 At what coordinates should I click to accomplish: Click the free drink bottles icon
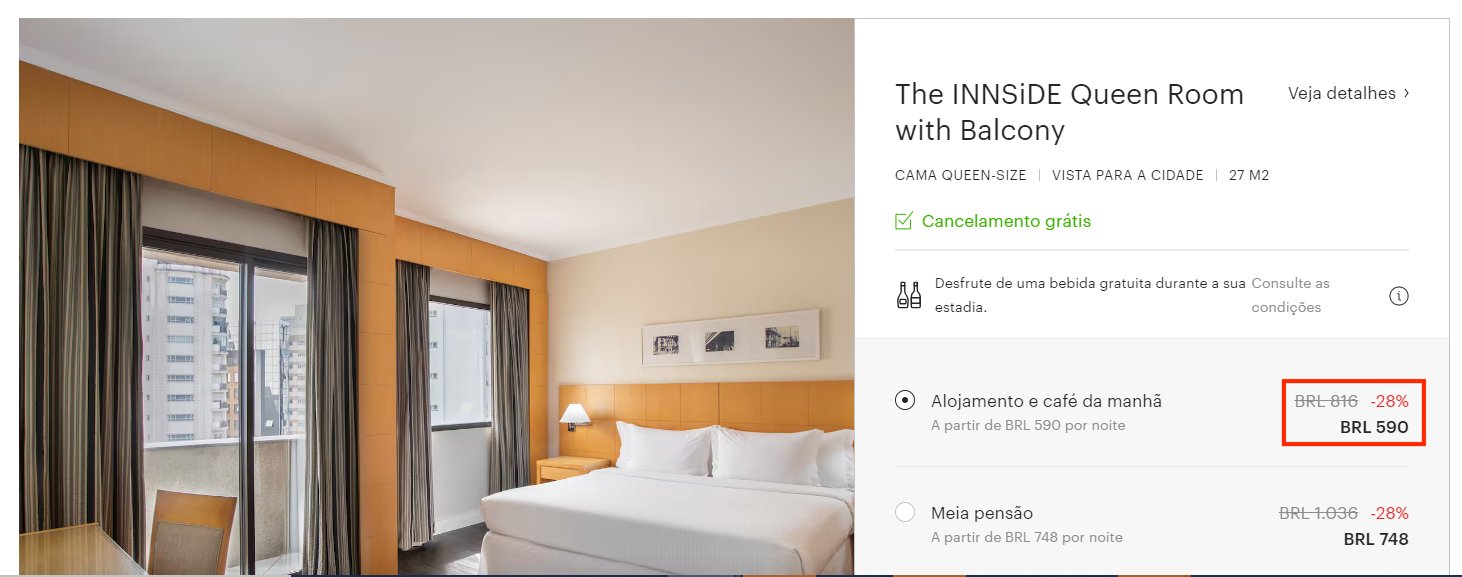click(909, 296)
